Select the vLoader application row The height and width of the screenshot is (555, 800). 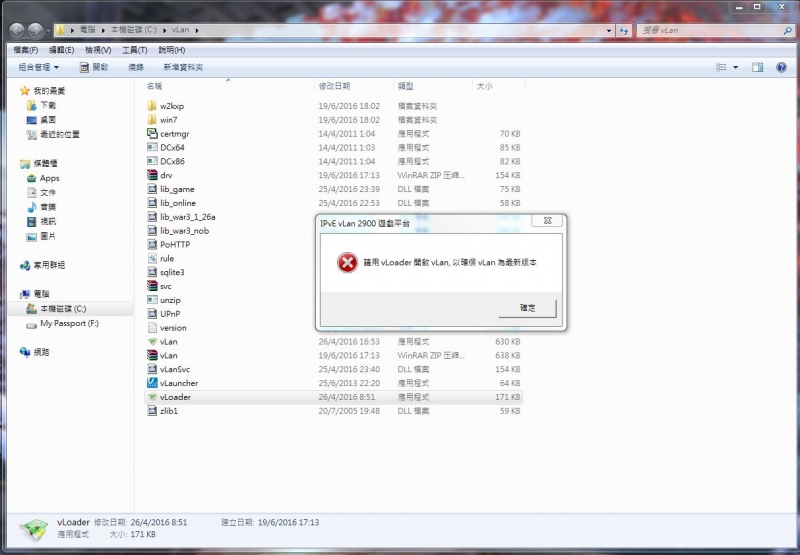(x=334, y=397)
